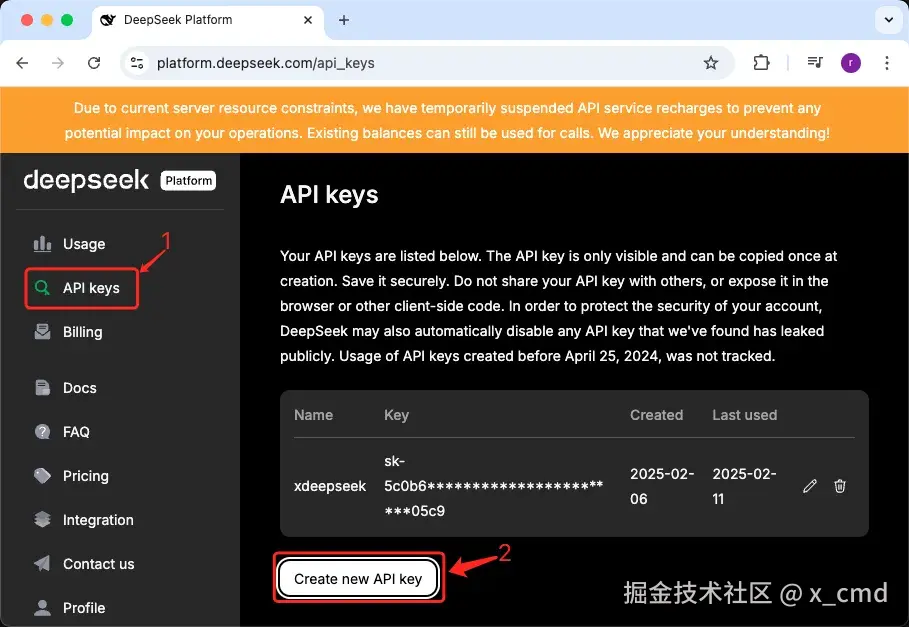Click Create new API key
This screenshot has height=627, width=909.
click(358, 578)
